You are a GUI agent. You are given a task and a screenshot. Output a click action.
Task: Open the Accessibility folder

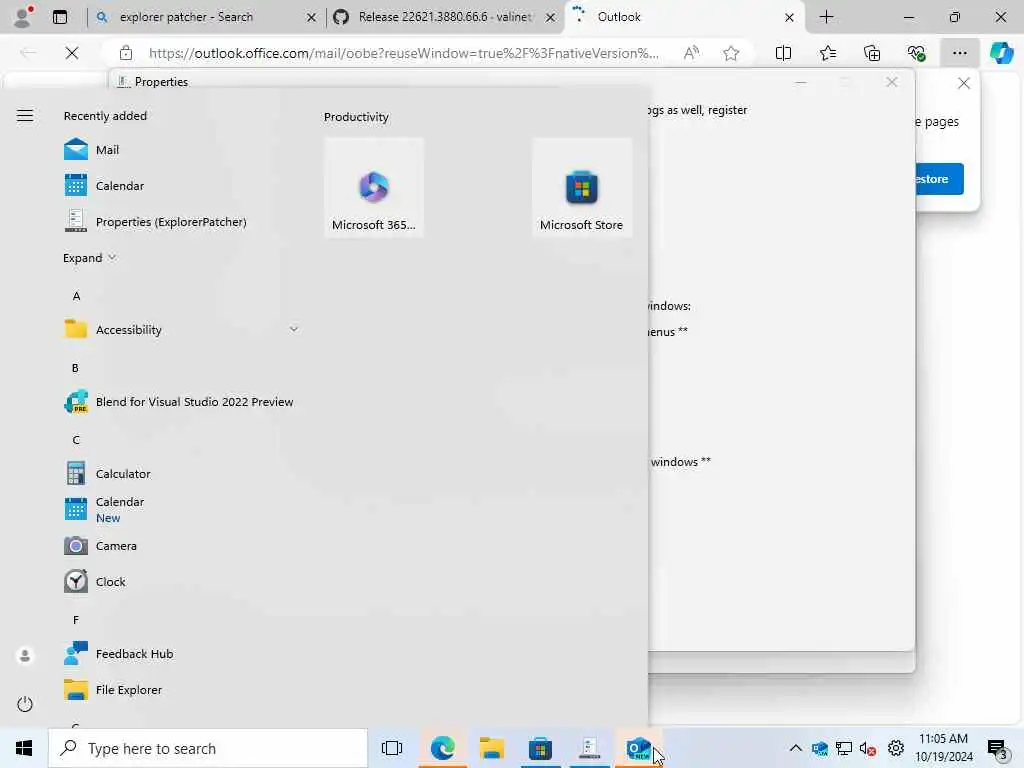pyautogui.click(x=129, y=330)
